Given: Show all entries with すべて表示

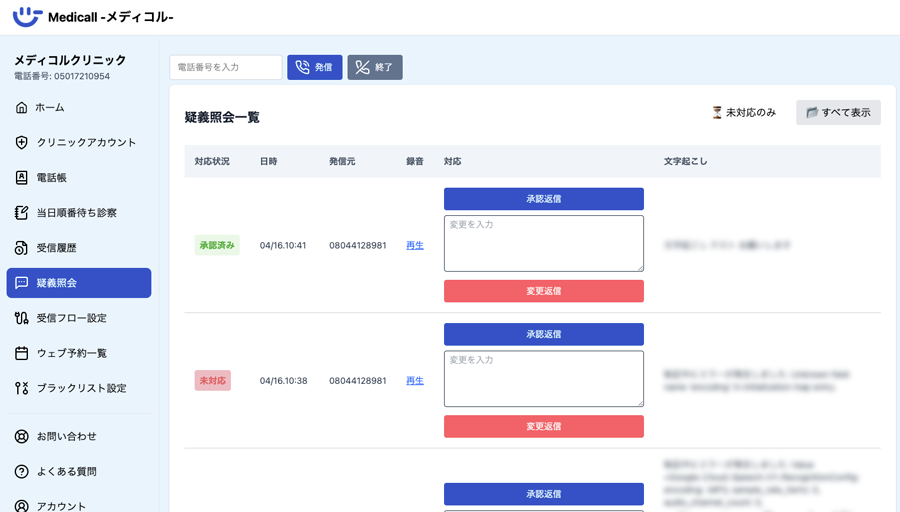Looking at the screenshot, I should pyautogui.click(x=838, y=113).
